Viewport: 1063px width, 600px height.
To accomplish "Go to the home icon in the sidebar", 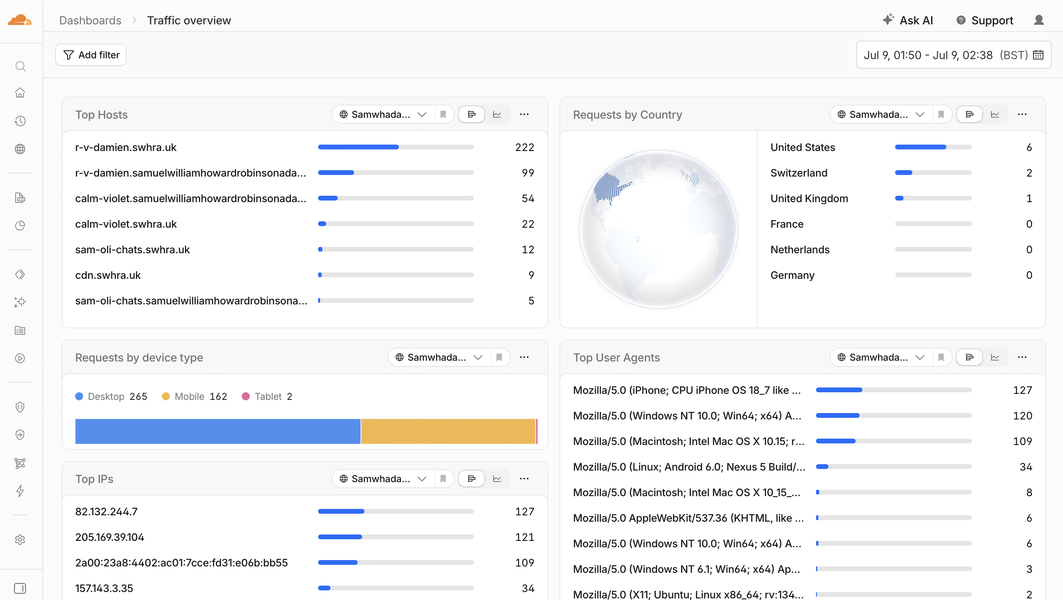I will [20, 93].
